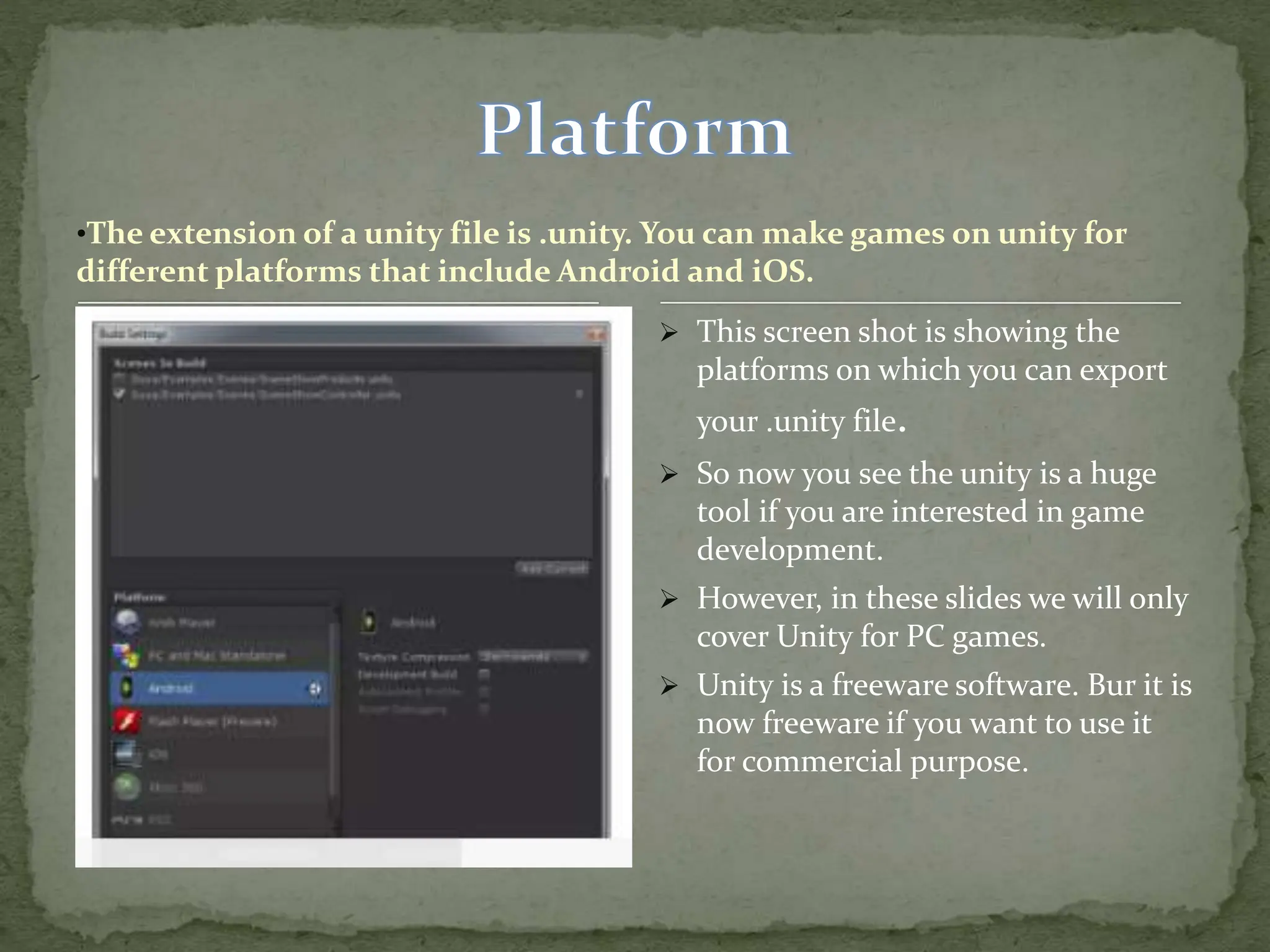Toggle the Script Debugging checkbox

tap(484, 708)
